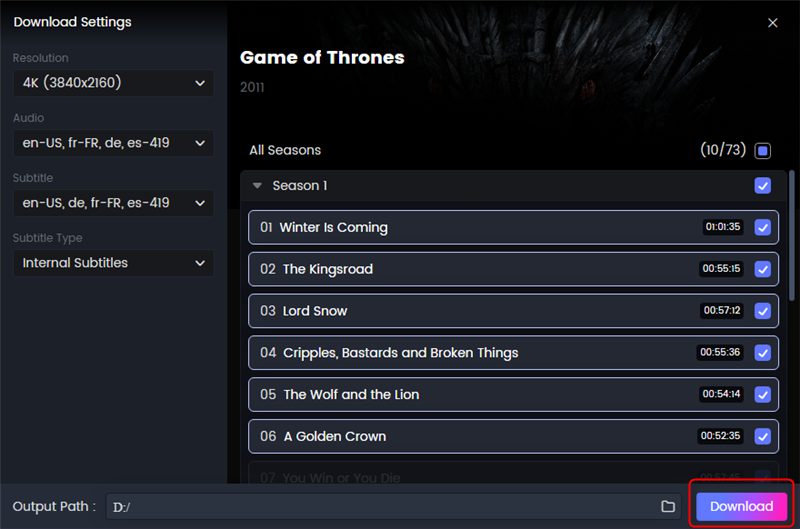Viewport: 800px width, 529px height.
Task: Click the folder icon to browse output path
Action: coord(668,506)
